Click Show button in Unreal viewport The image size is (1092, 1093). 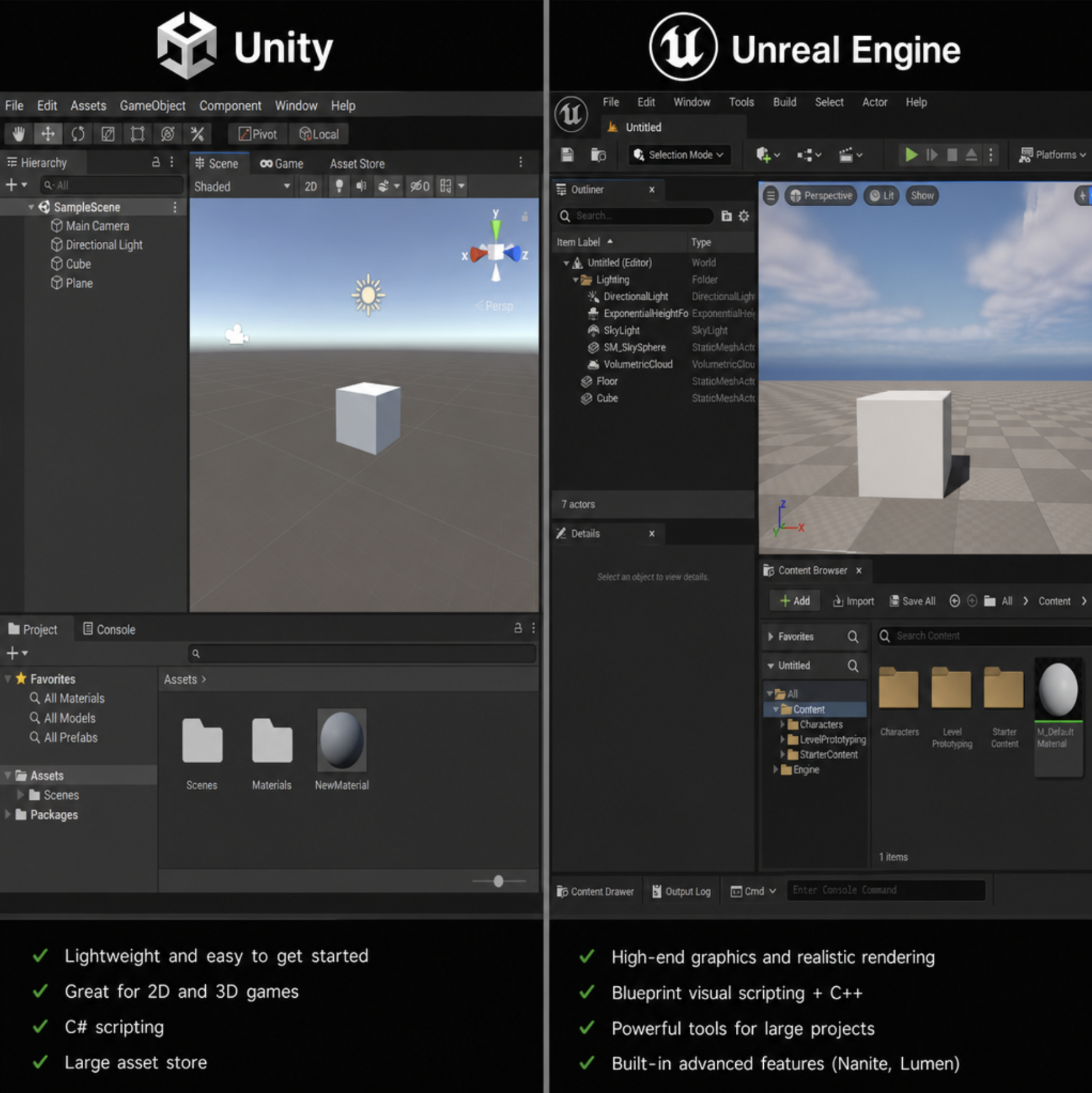point(922,195)
